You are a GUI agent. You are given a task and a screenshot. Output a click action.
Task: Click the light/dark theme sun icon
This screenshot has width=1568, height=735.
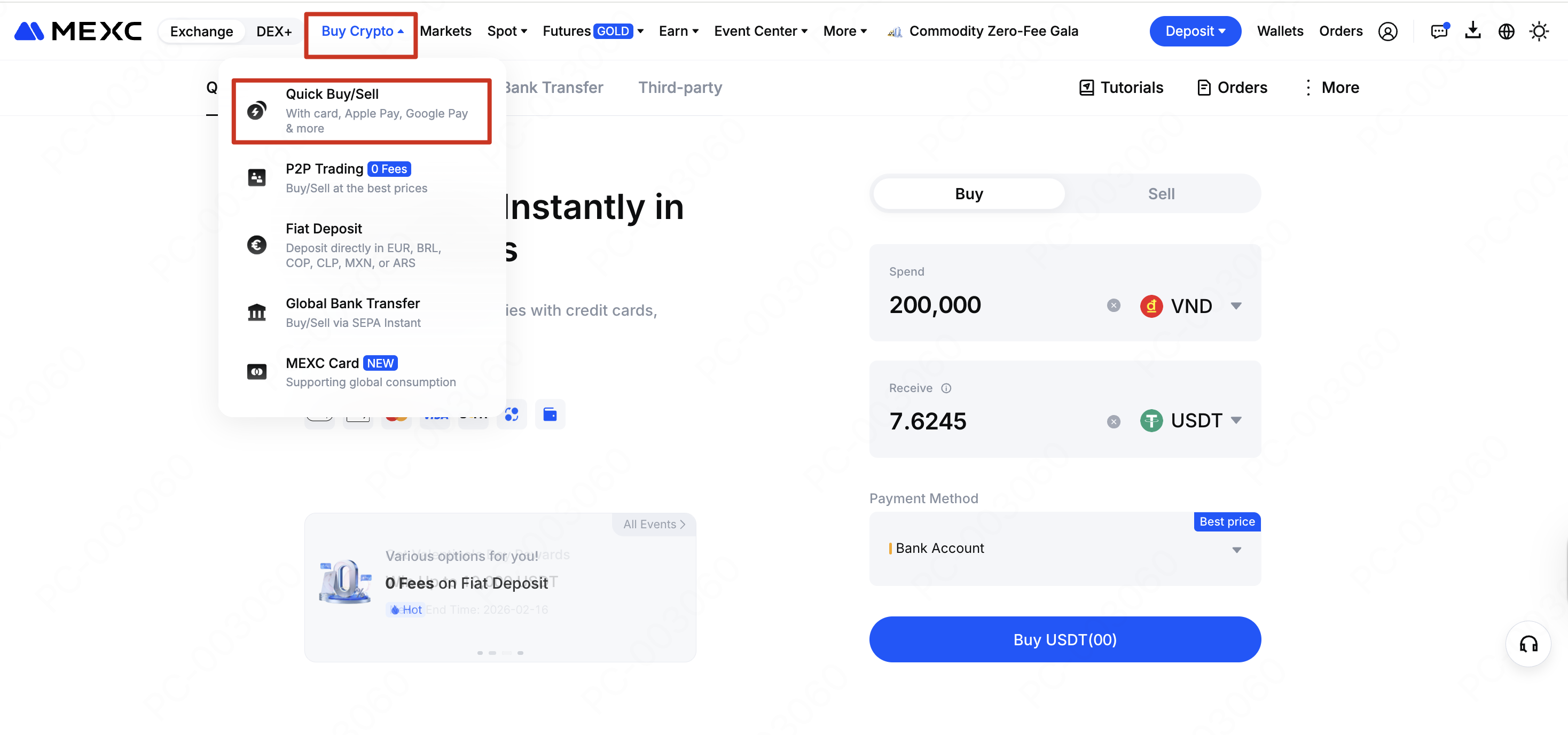coord(1538,31)
